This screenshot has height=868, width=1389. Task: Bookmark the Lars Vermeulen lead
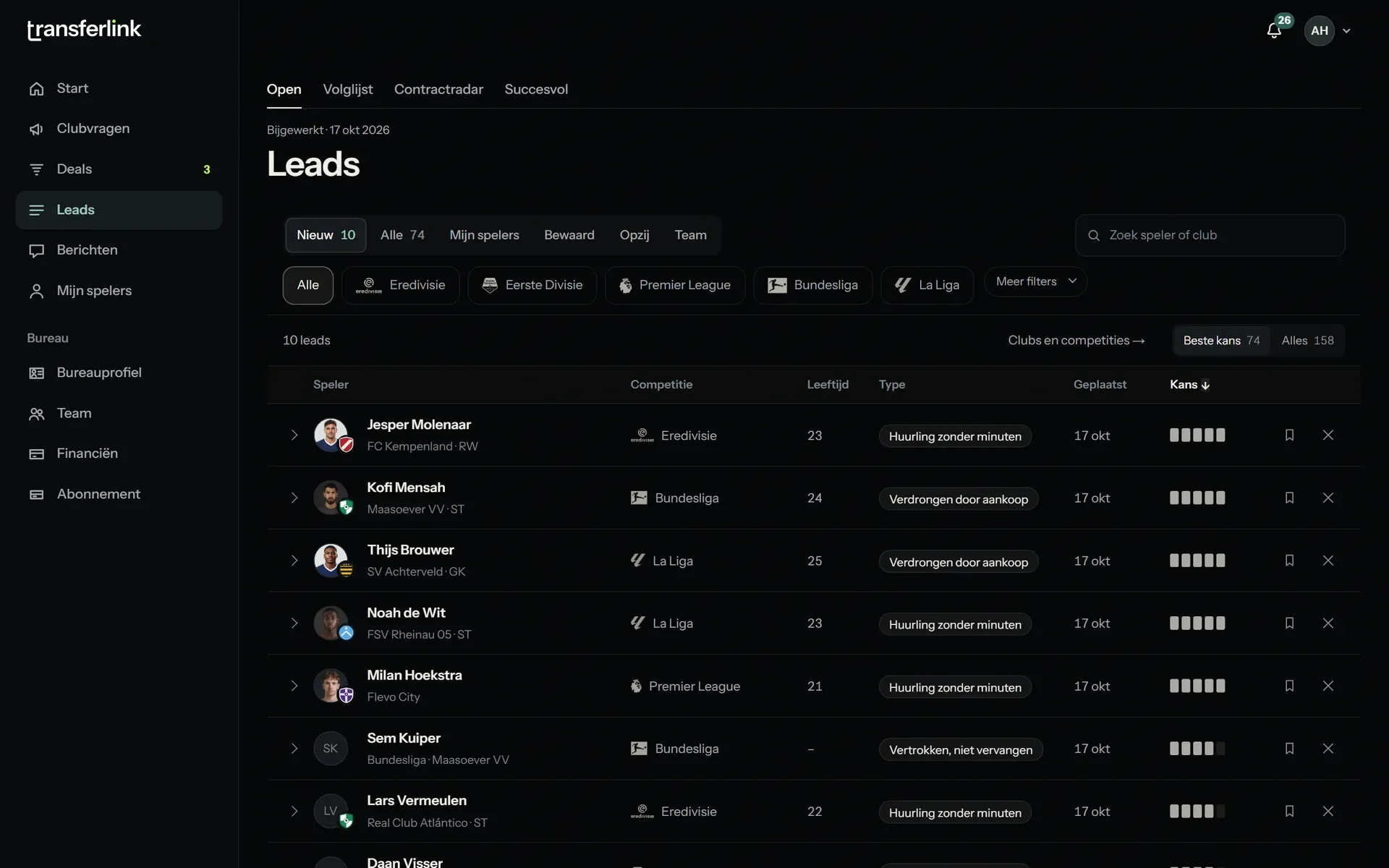tap(1289, 811)
